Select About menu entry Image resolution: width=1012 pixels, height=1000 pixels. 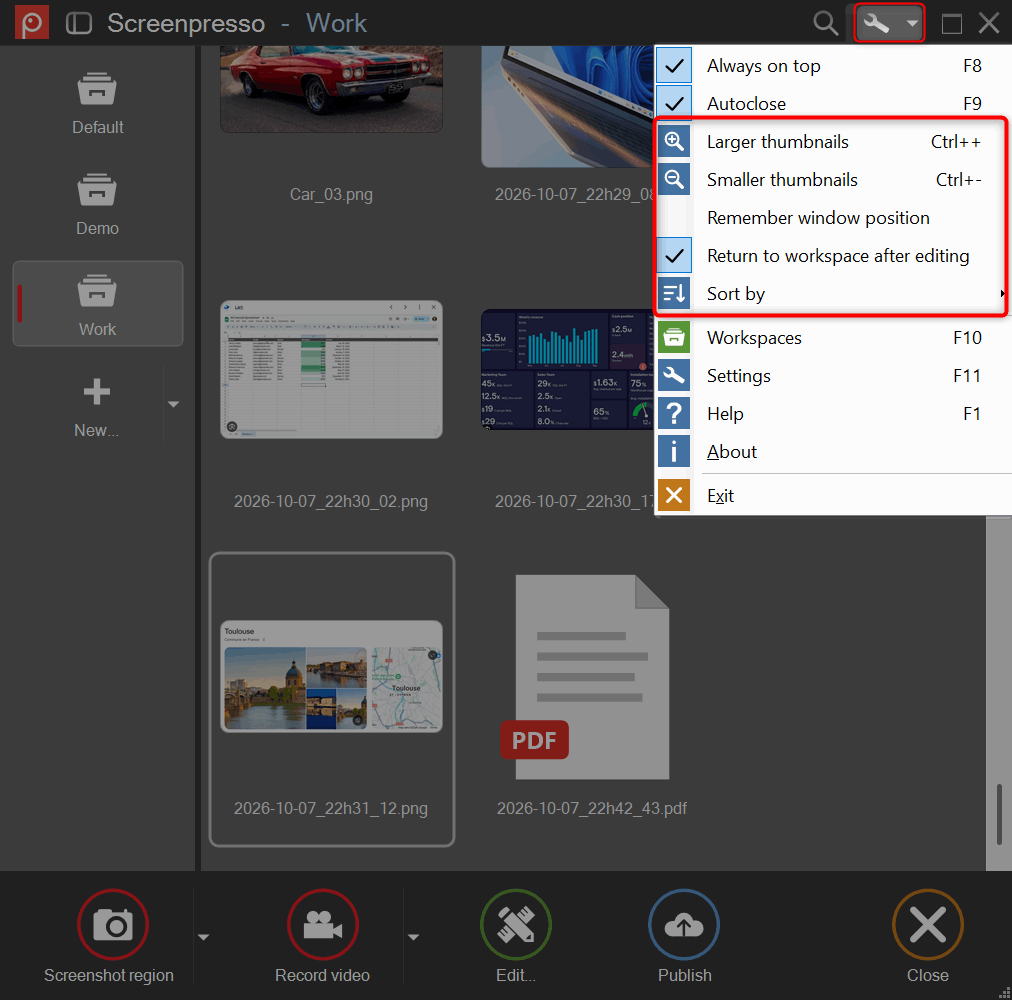[x=833, y=452]
